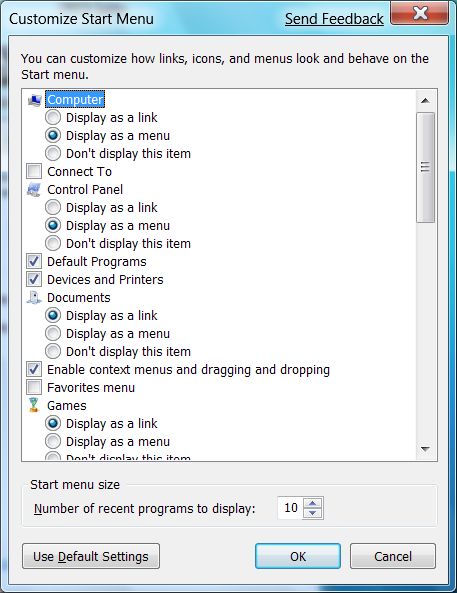Disable context menus and dragging checkbox
The width and height of the screenshot is (457, 593).
click(x=34, y=369)
